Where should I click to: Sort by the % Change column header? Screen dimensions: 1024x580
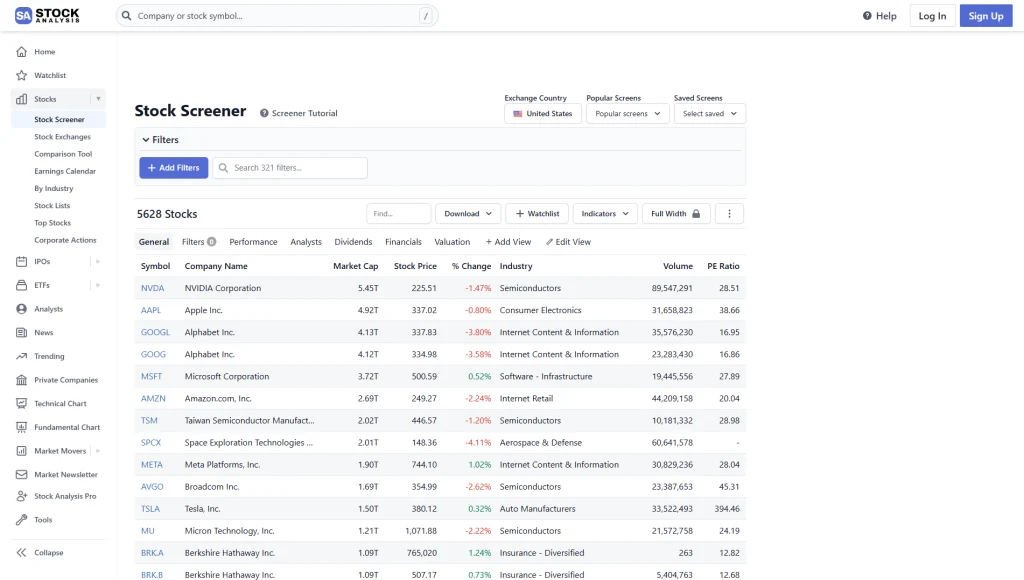pyautogui.click(x=471, y=266)
